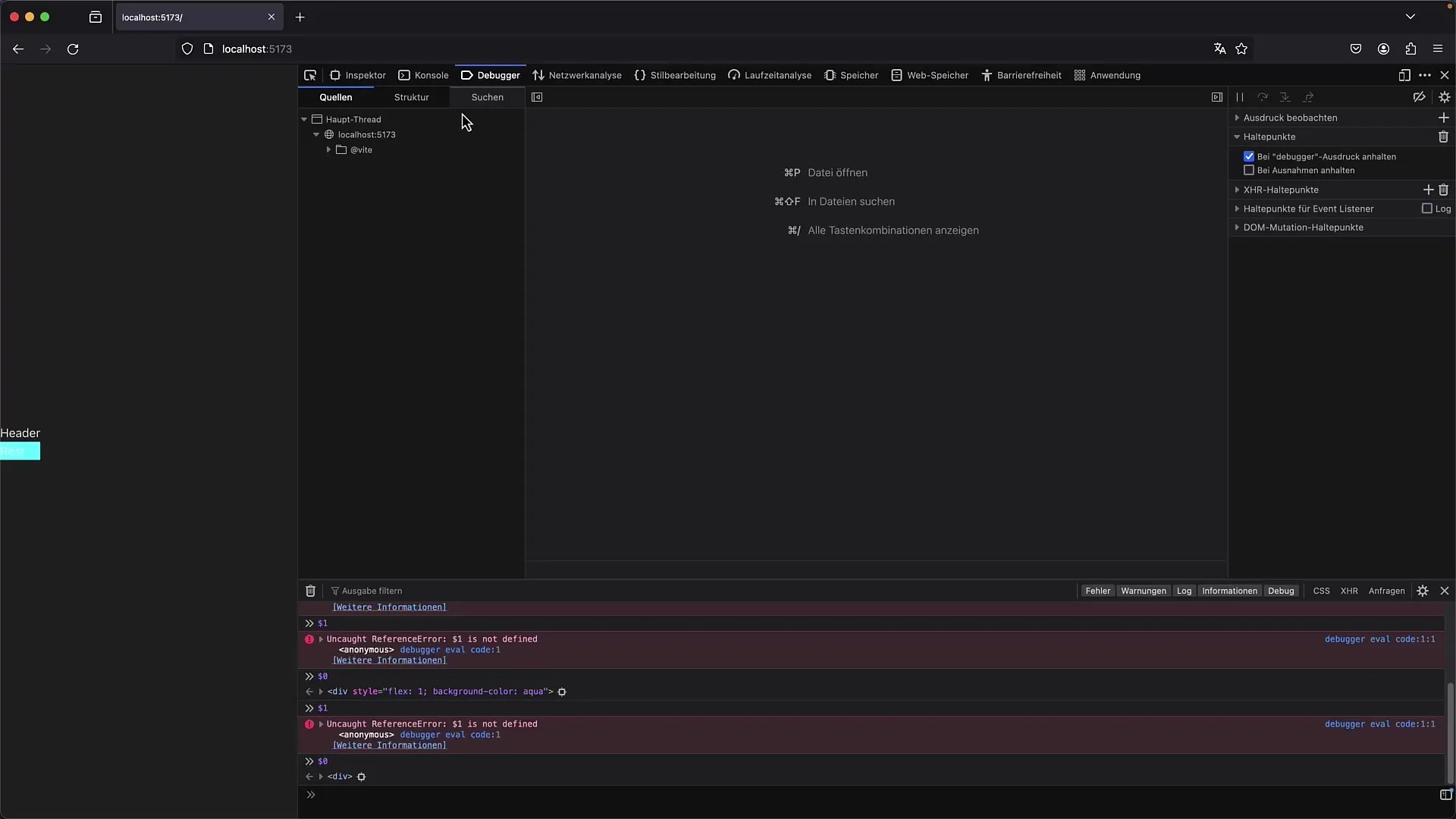Screen dimensions: 1456x819
Task: Select the Quellen sidebar tab
Action: pyautogui.click(x=335, y=97)
